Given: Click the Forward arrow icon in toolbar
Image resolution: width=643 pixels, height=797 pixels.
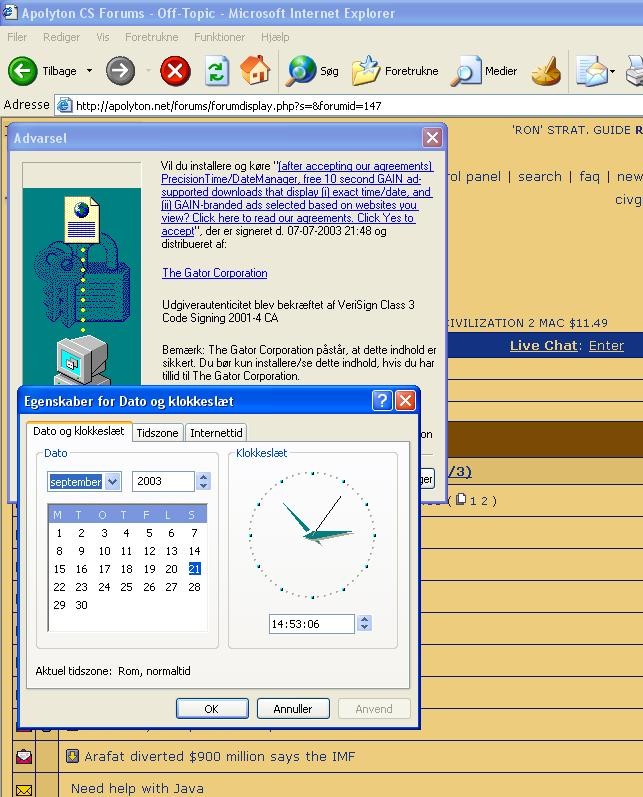Looking at the screenshot, I should click(120, 71).
